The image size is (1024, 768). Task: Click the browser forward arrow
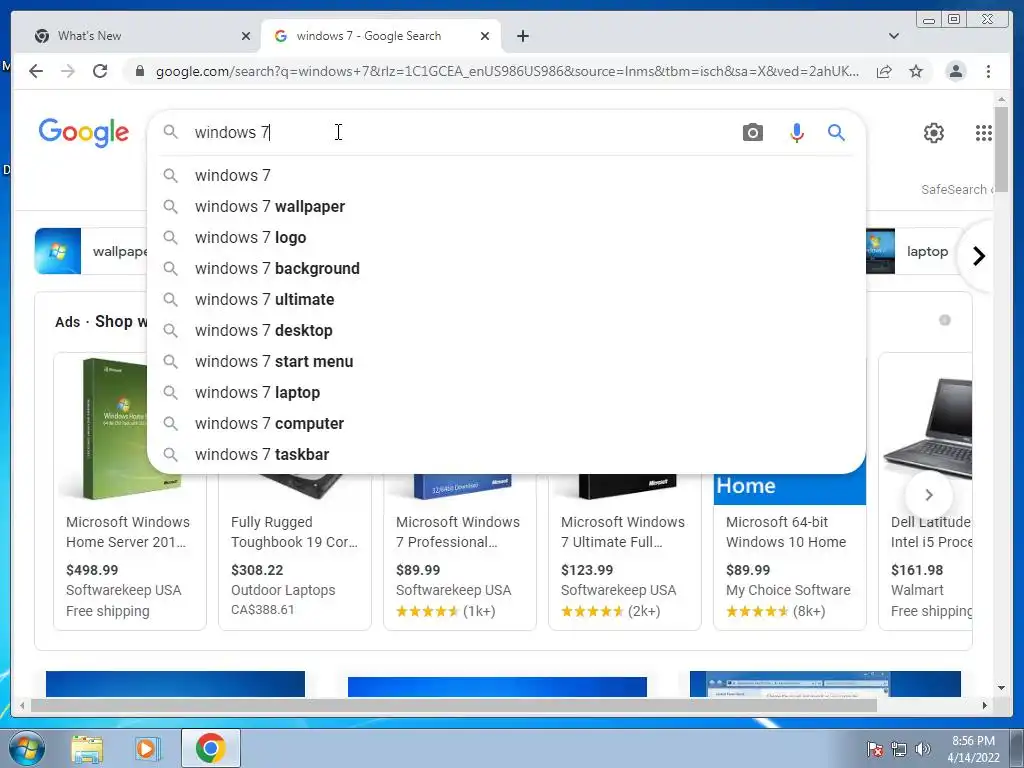[x=68, y=71]
